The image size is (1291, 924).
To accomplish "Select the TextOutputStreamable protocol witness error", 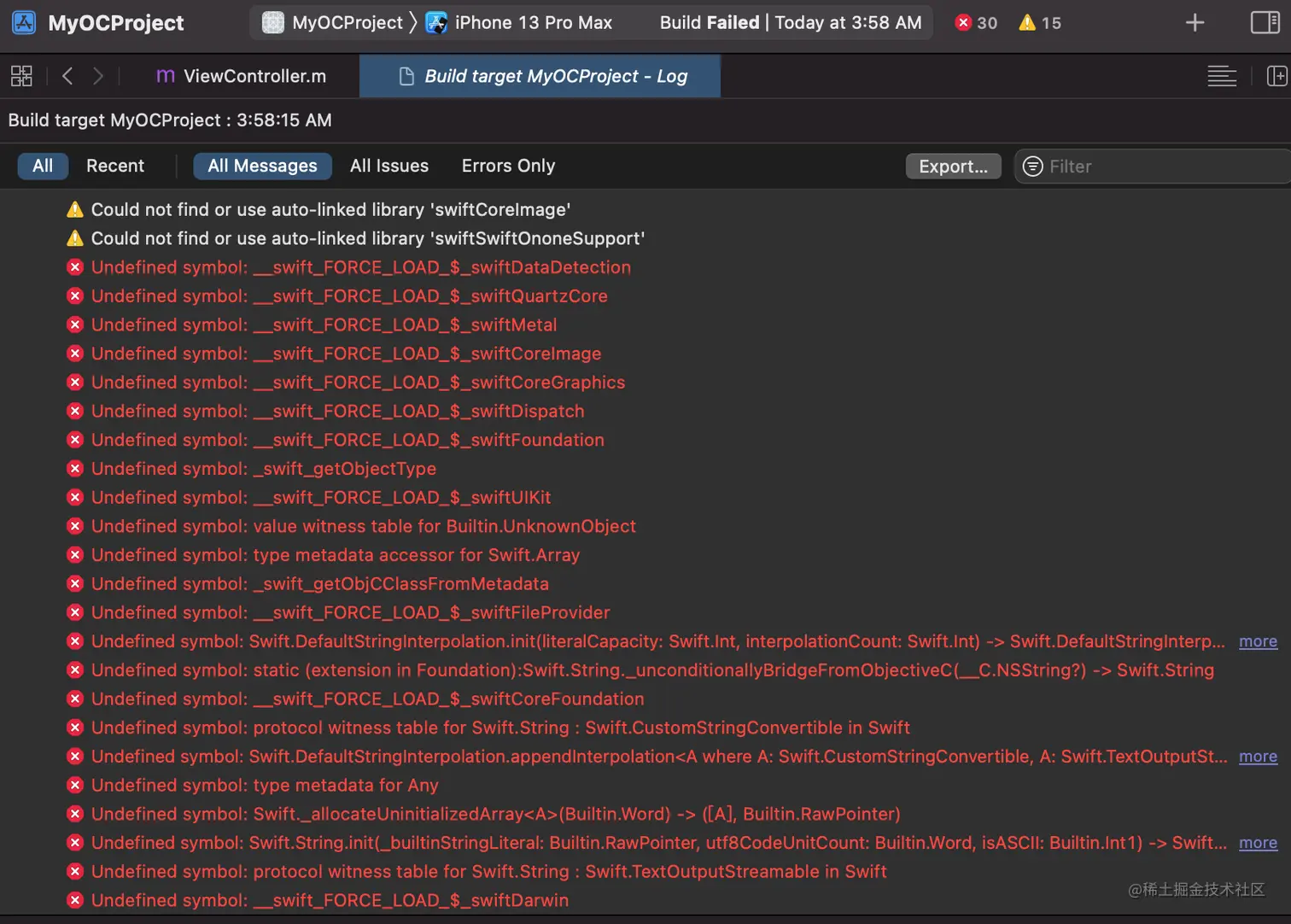I will pyautogui.click(x=489, y=871).
